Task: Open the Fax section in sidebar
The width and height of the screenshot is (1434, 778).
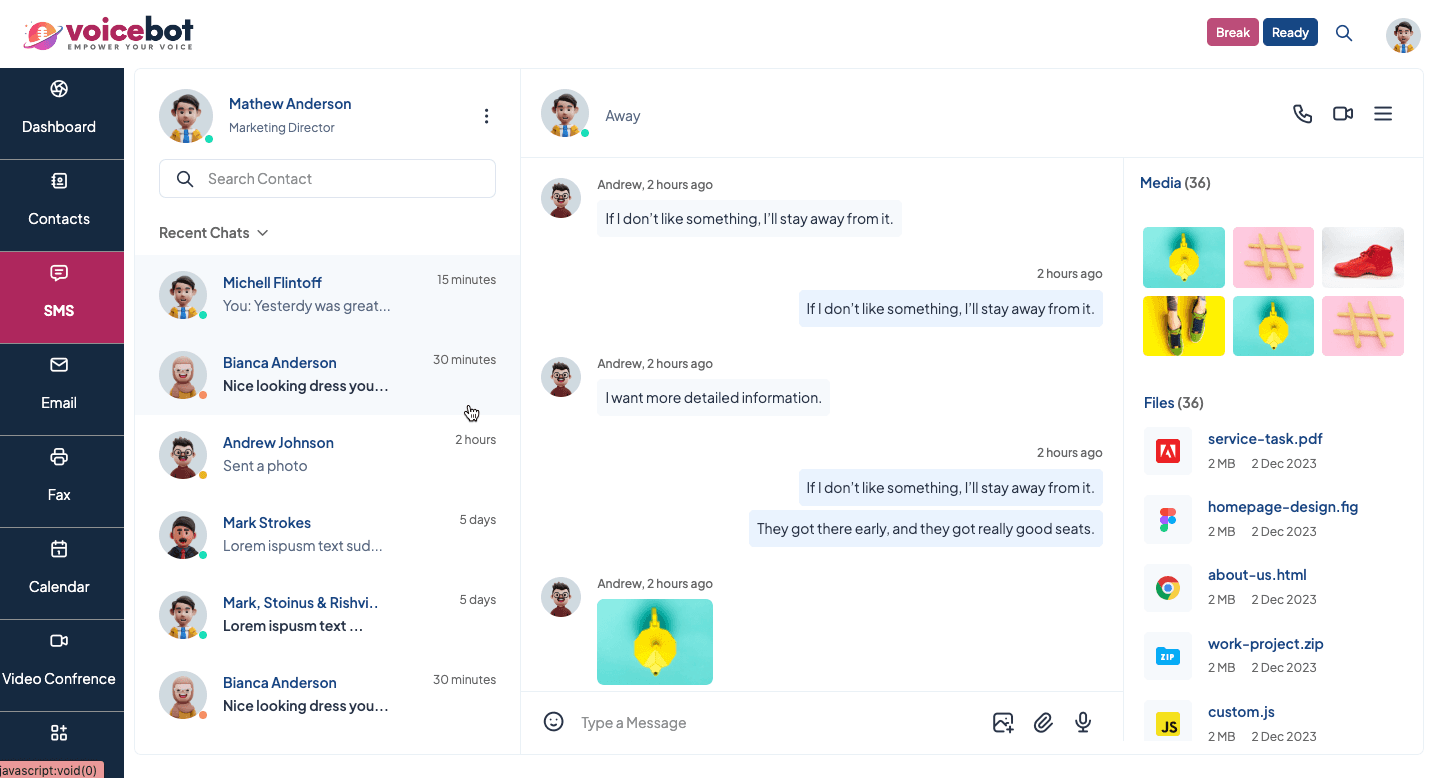Action: click(59, 481)
